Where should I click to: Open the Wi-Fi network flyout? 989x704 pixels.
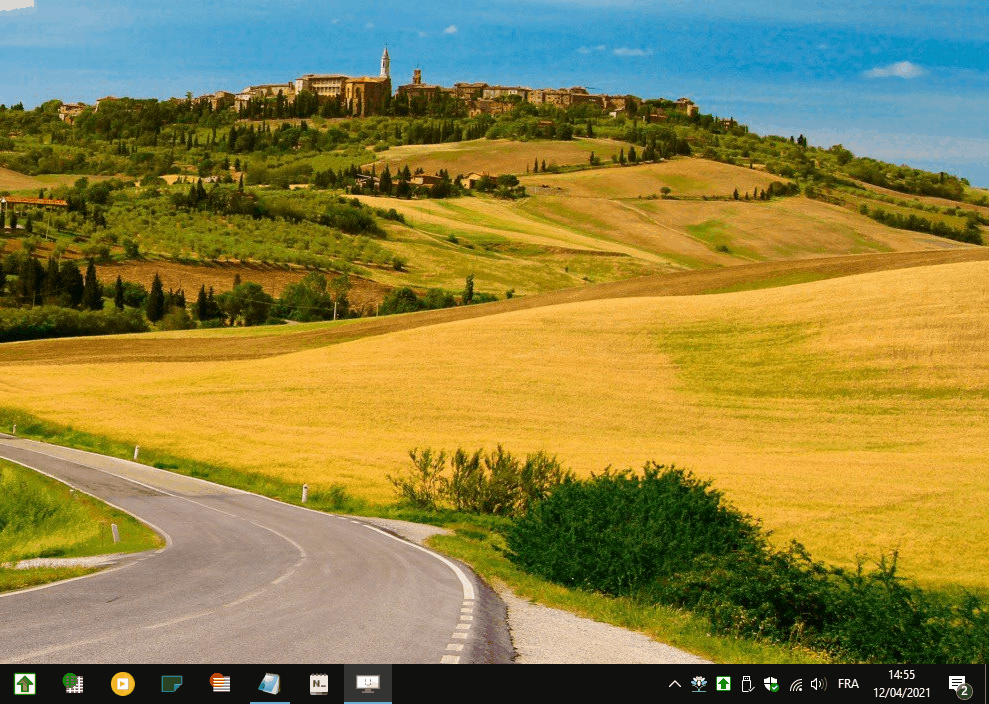[795, 684]
